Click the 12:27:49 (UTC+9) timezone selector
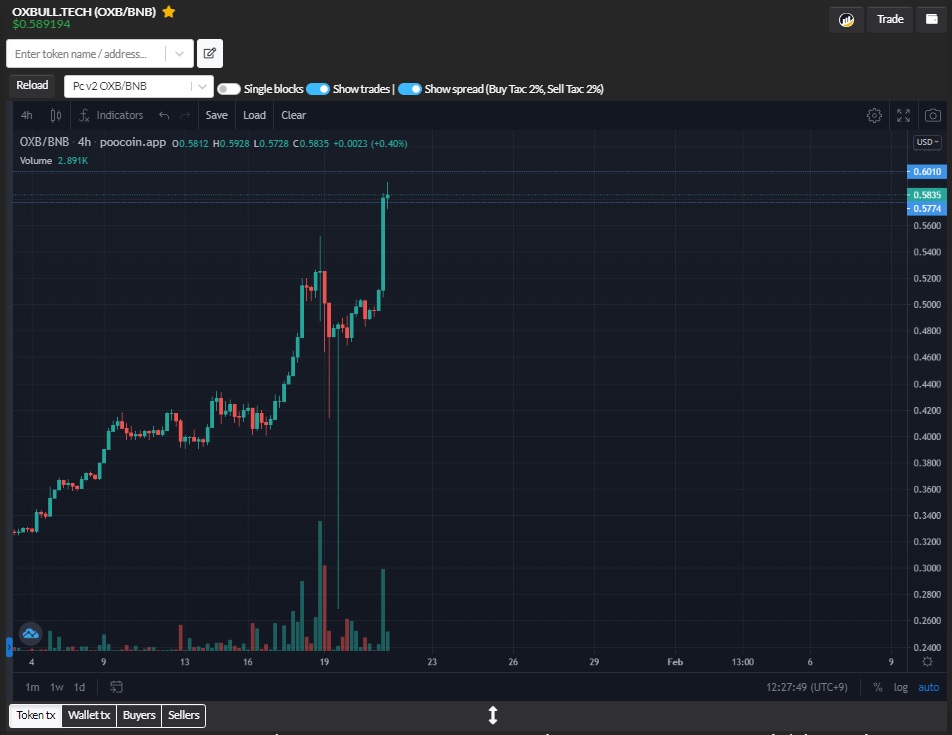 (806, 687)
